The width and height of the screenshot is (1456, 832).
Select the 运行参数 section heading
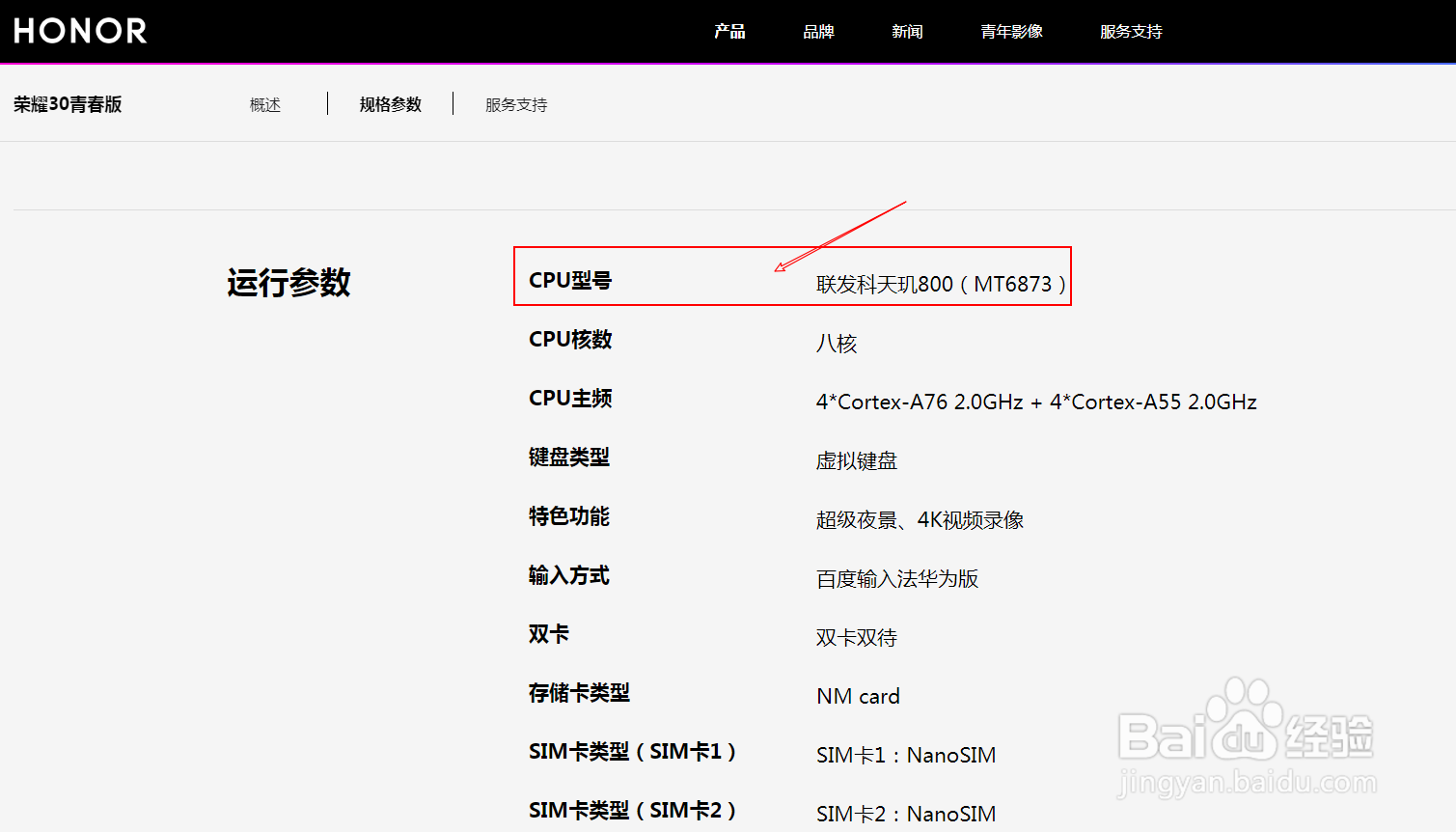(x=288, y=283)
